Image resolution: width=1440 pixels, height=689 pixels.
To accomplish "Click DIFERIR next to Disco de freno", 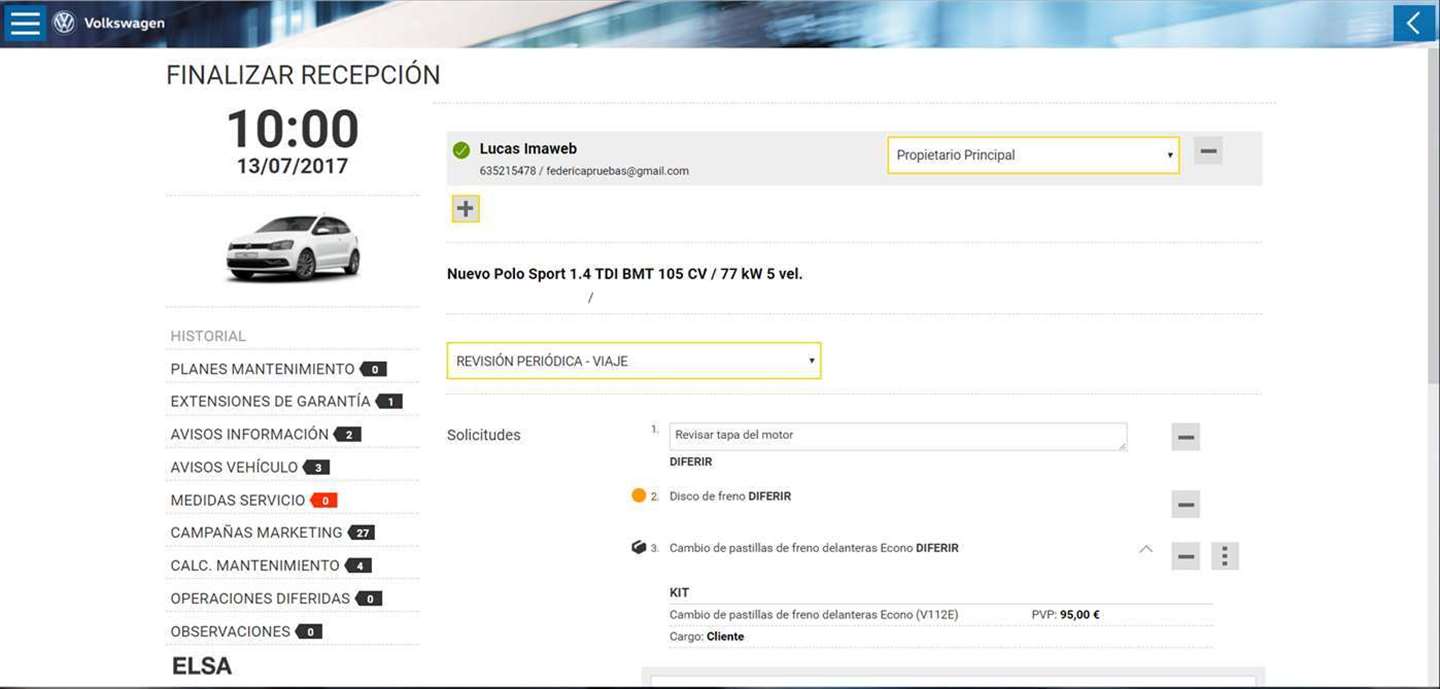I will click(770, 496).
